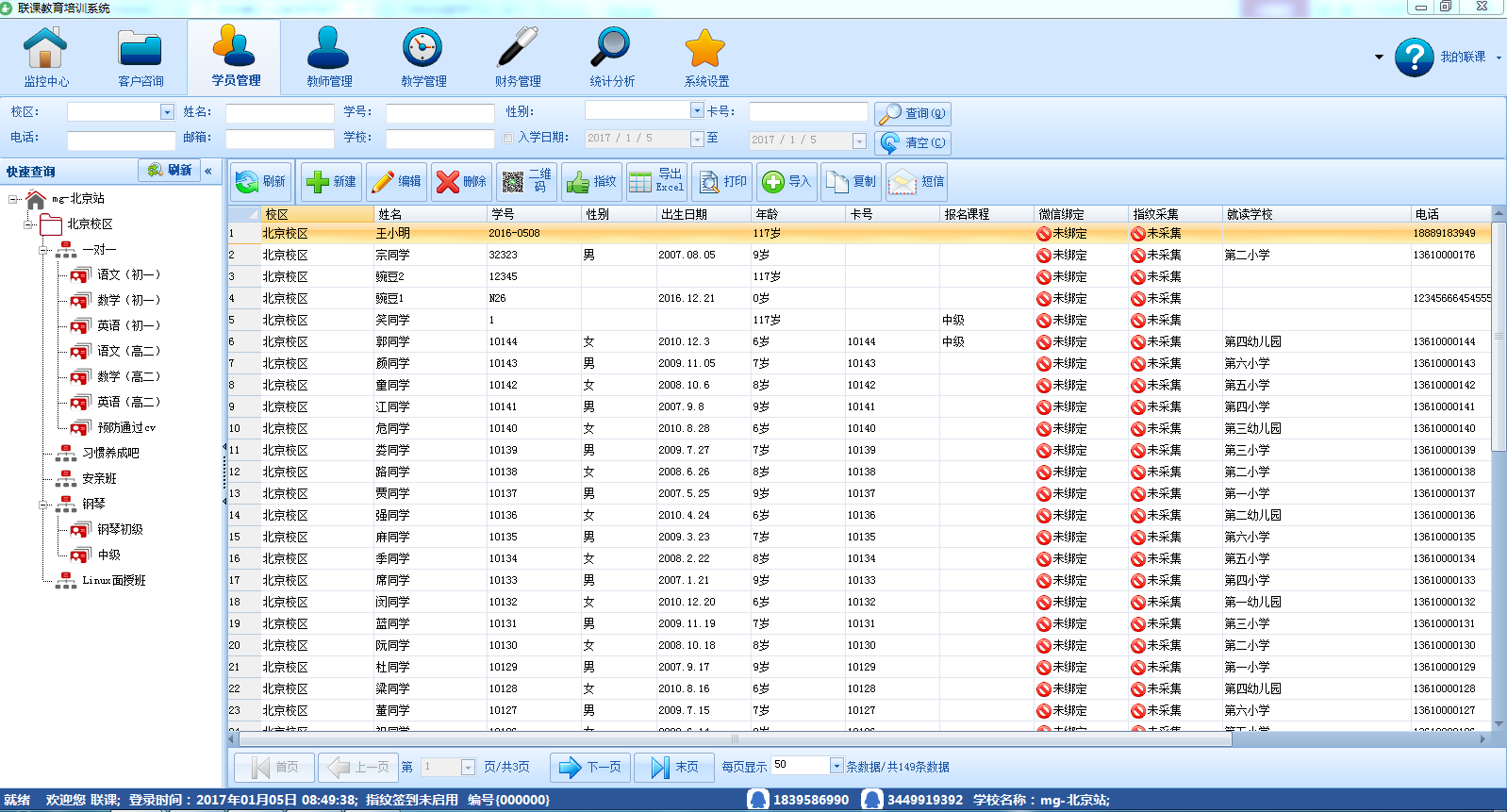
Task: Click the 1839586990 contact icon in status bar
Action: point(757,800)
